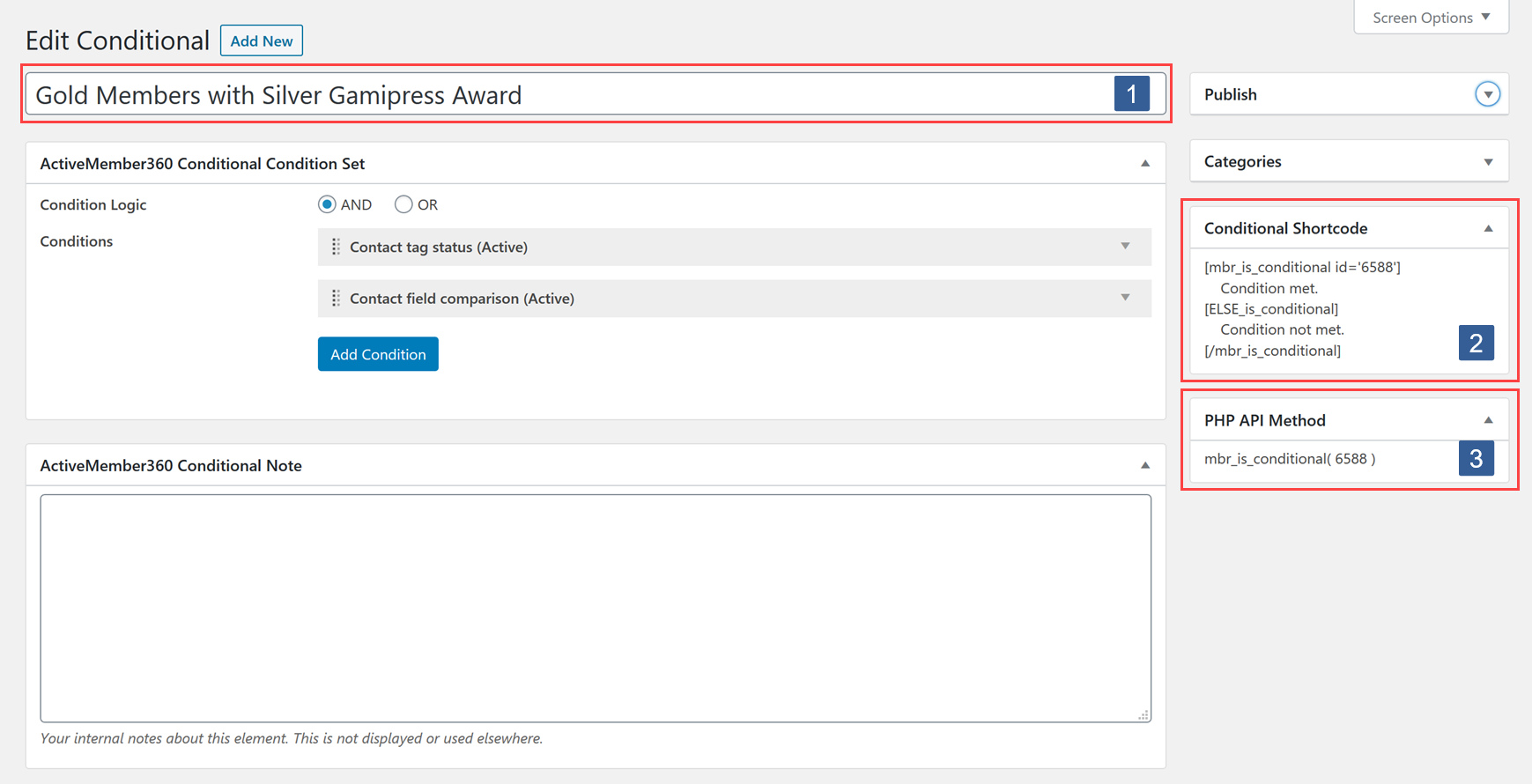This screenshot has height=784, width=1532.
Task: Click the Add New button
Action: [x=262, y=41]
